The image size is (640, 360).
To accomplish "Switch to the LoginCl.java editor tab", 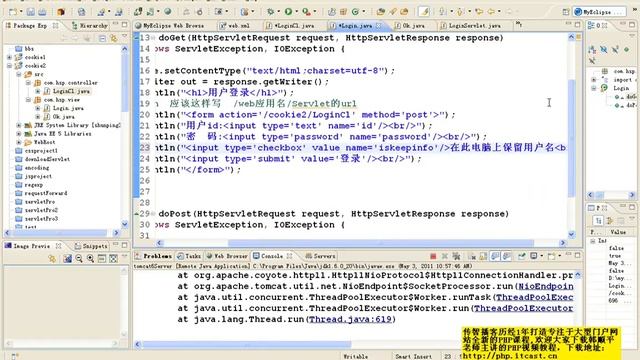I will click(x=290, y=25).
